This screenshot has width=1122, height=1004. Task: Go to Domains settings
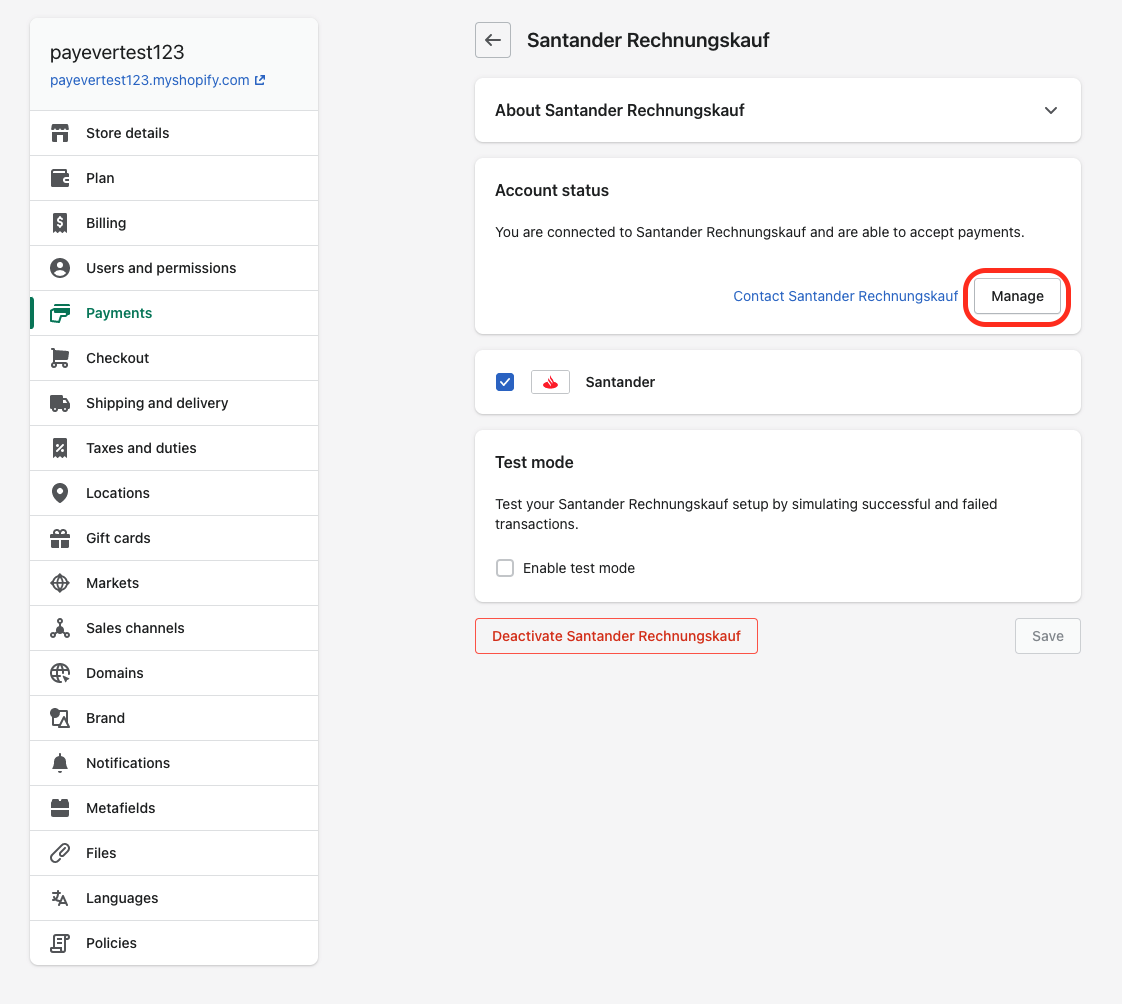pyautogui.click(x=174, y=673)
